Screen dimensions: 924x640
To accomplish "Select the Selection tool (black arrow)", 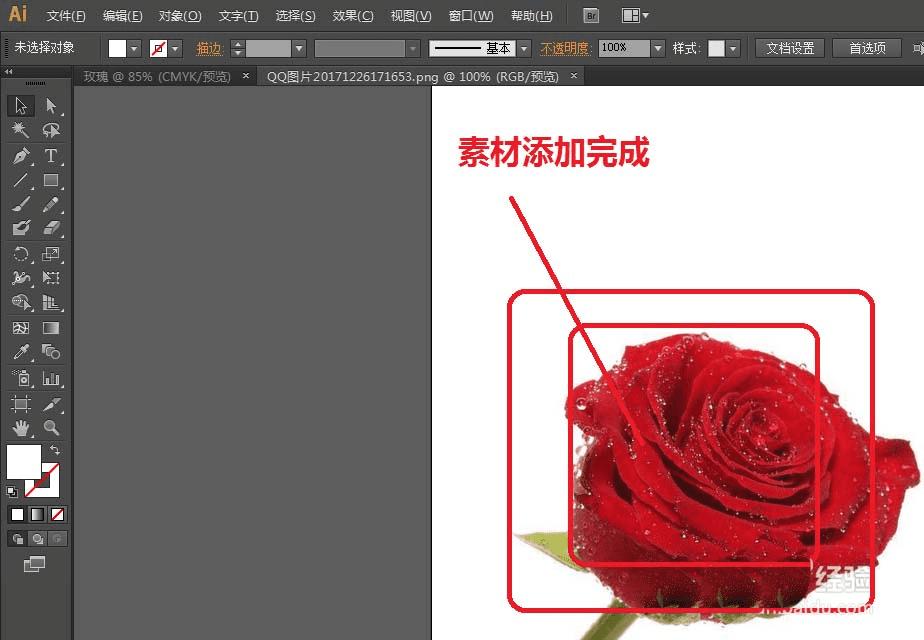I will coord(21,106).
